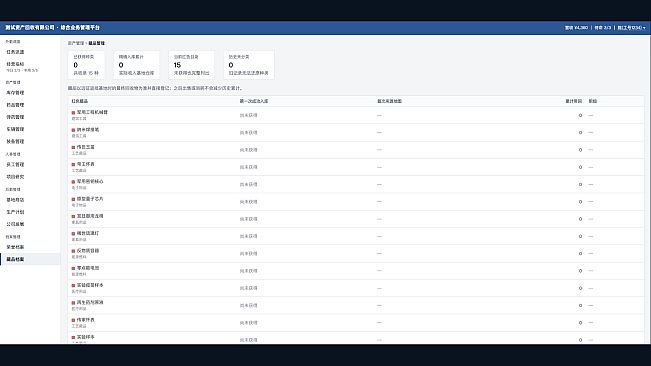Select the 反物质容器 item name

tap(88, 251)
